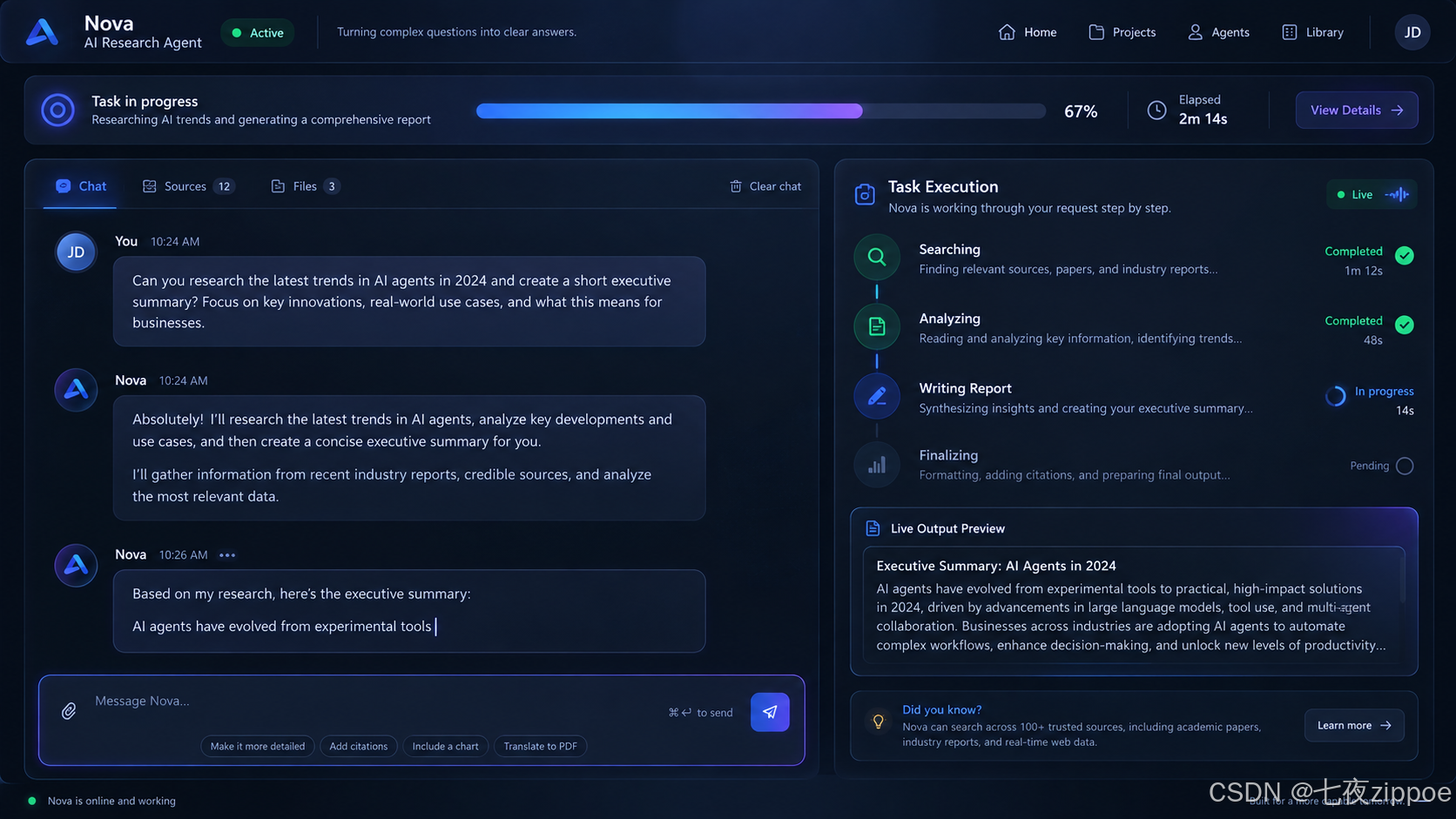Click the Finalizing step bar chart icon
1456x819 pixels.
coord(877,465)
